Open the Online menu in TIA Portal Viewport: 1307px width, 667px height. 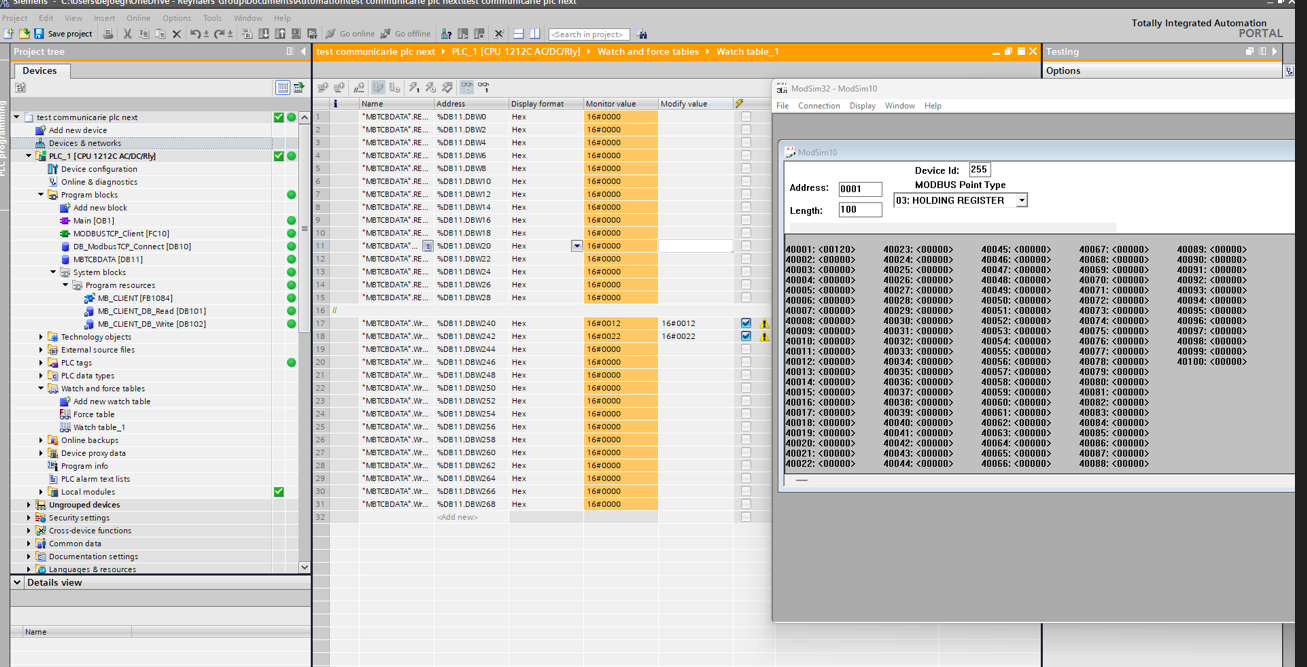[138, 18]
